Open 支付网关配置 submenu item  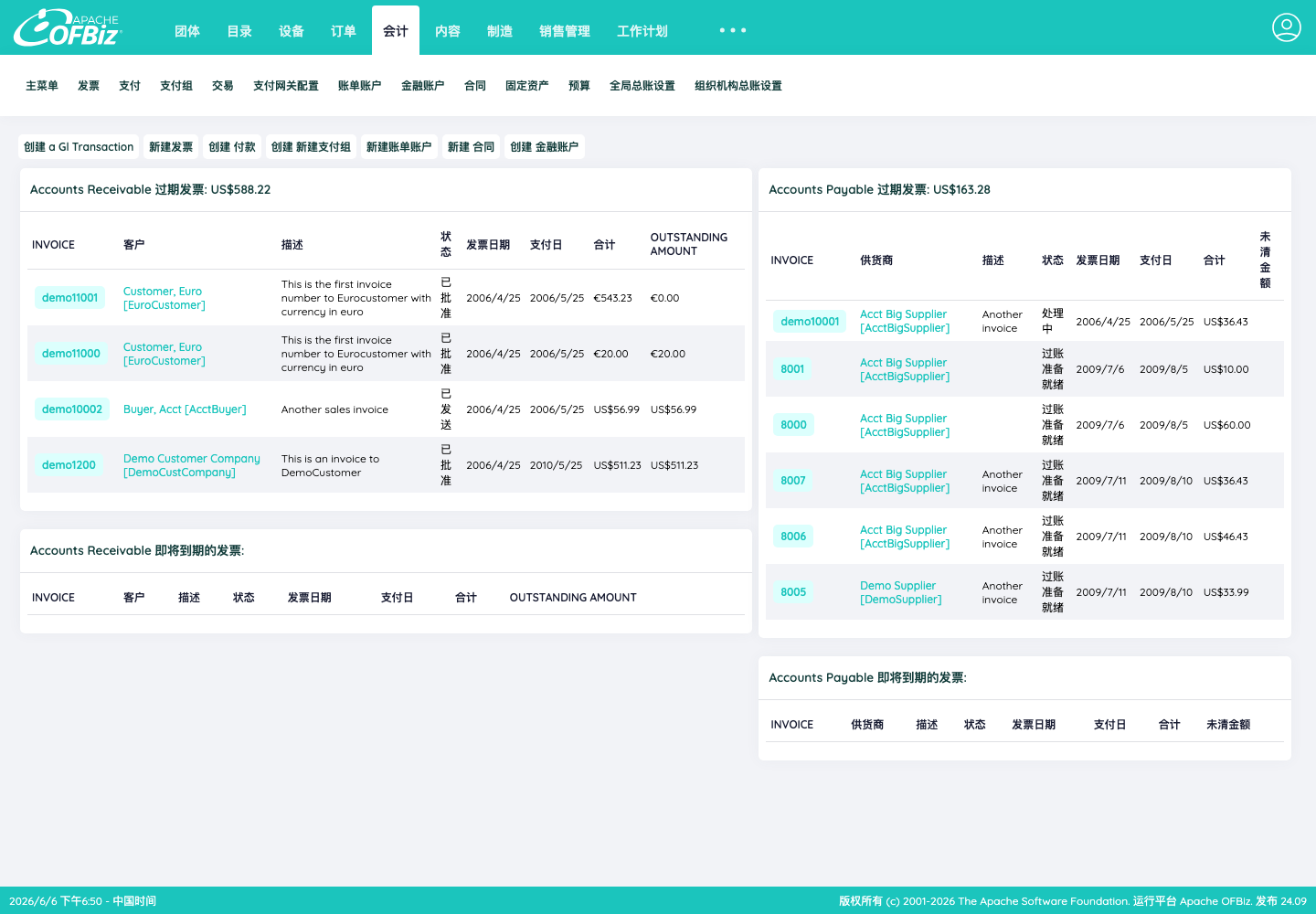tap(286, 86)
